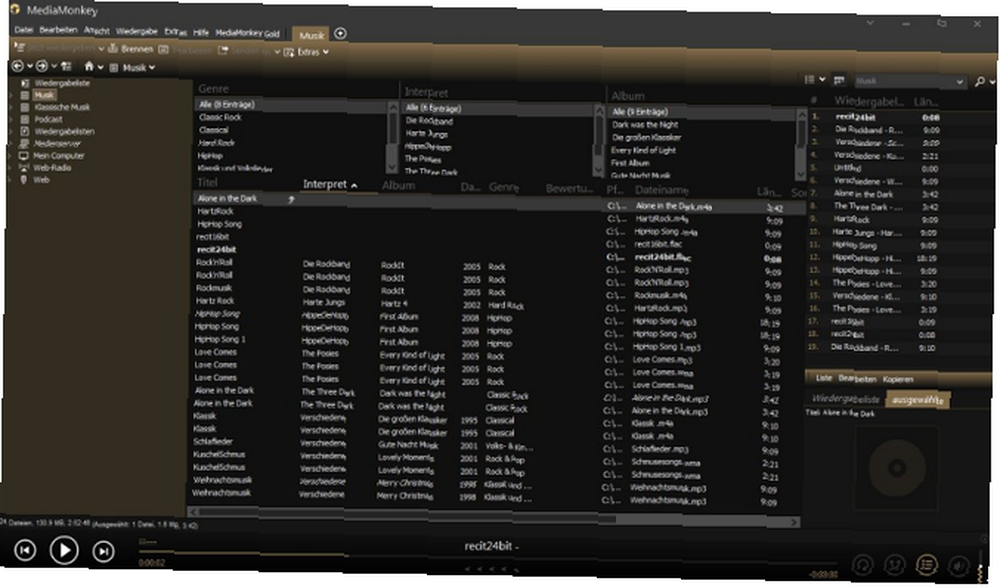This screenshot has height=587, width=1000.
Task: Select Klassische Musik in the media tree
Action: click(62, 107)
